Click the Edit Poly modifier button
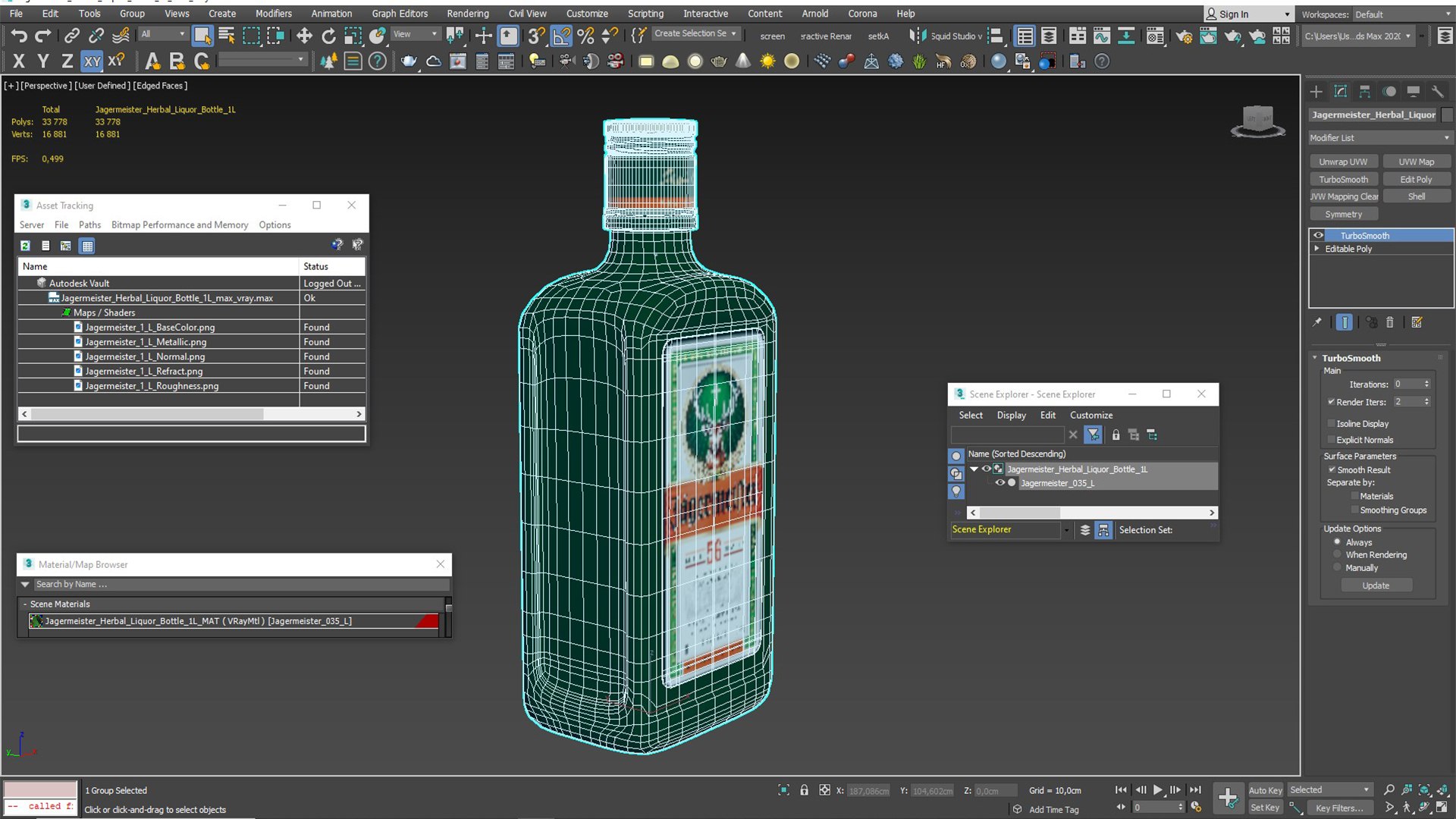 [x=1416, y=180]
